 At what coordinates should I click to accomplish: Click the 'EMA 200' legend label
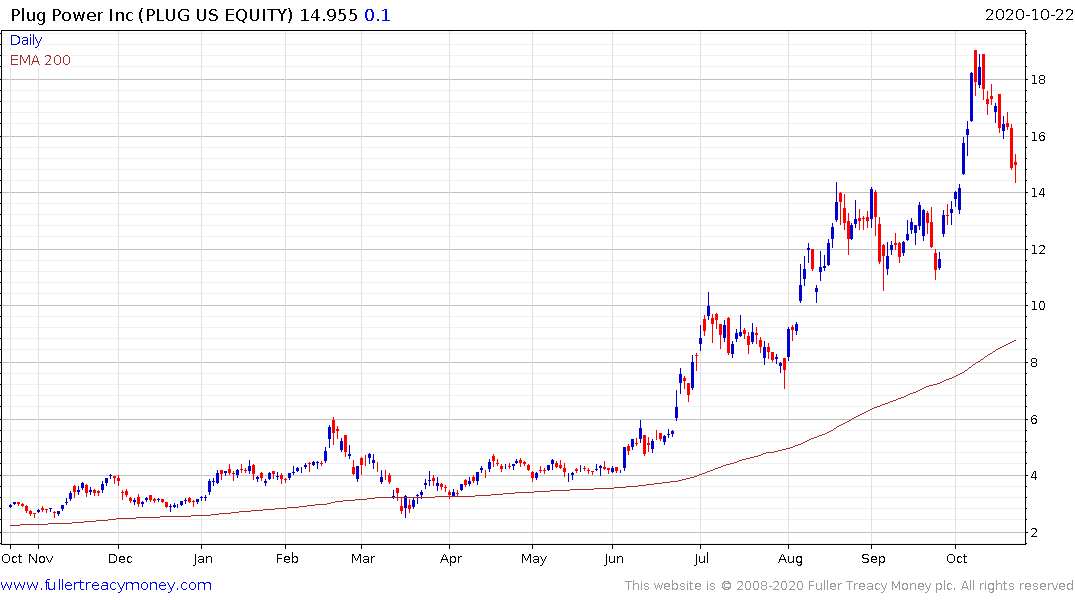40,60
